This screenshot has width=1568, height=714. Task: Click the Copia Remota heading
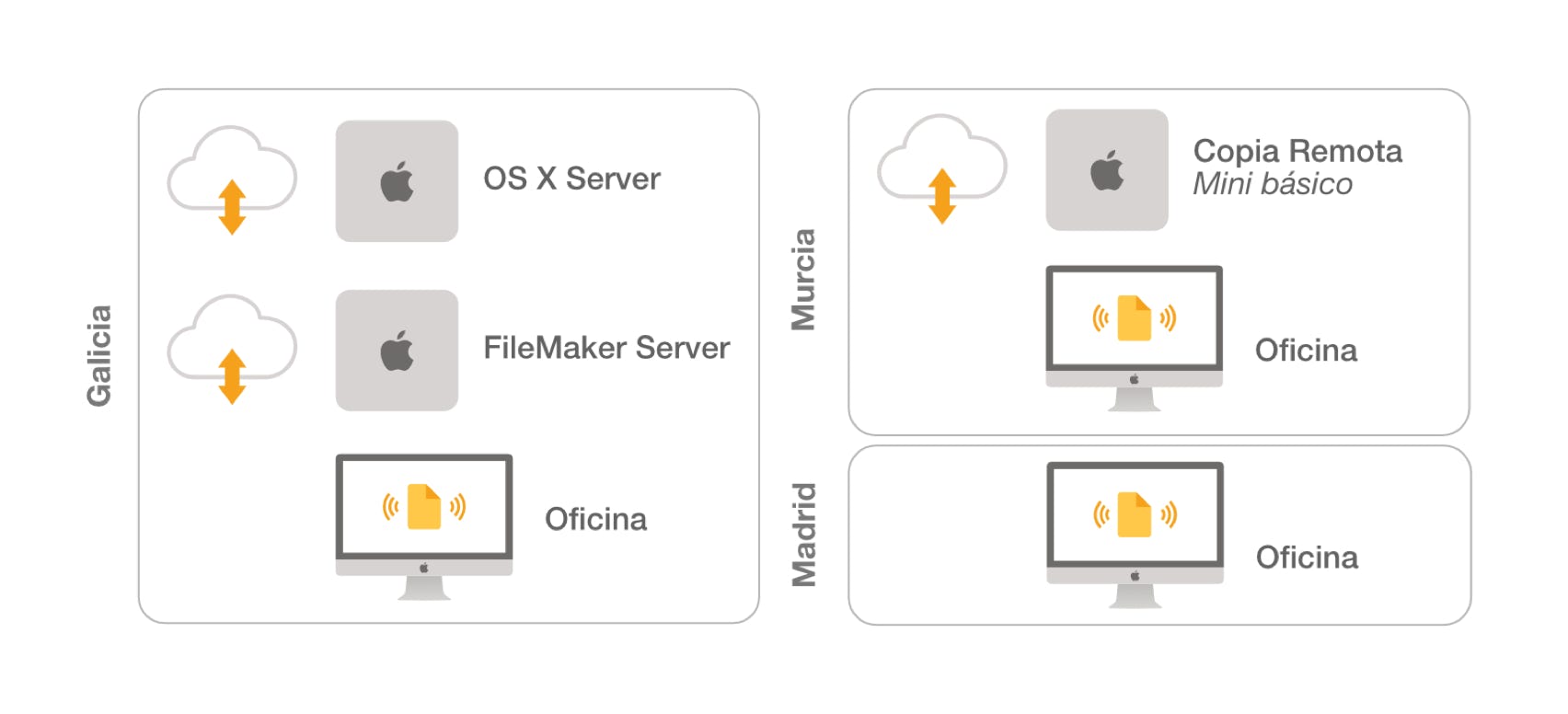(1297, 151)
